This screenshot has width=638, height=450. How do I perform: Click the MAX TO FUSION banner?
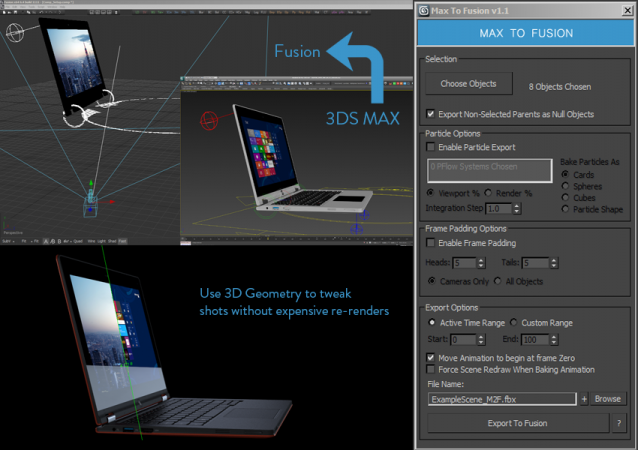[x=526, y=33]
